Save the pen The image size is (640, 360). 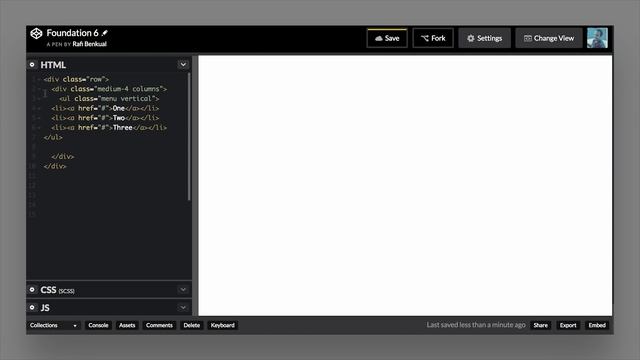click(x=387, y=38)
